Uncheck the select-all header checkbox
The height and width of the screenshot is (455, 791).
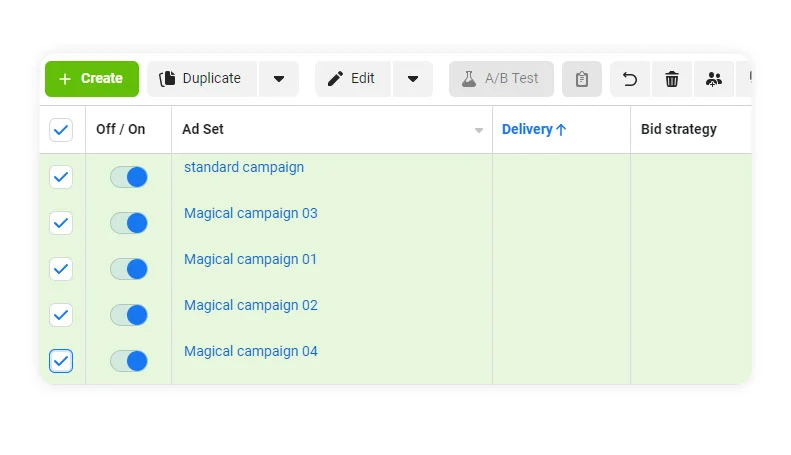point(61,130)
